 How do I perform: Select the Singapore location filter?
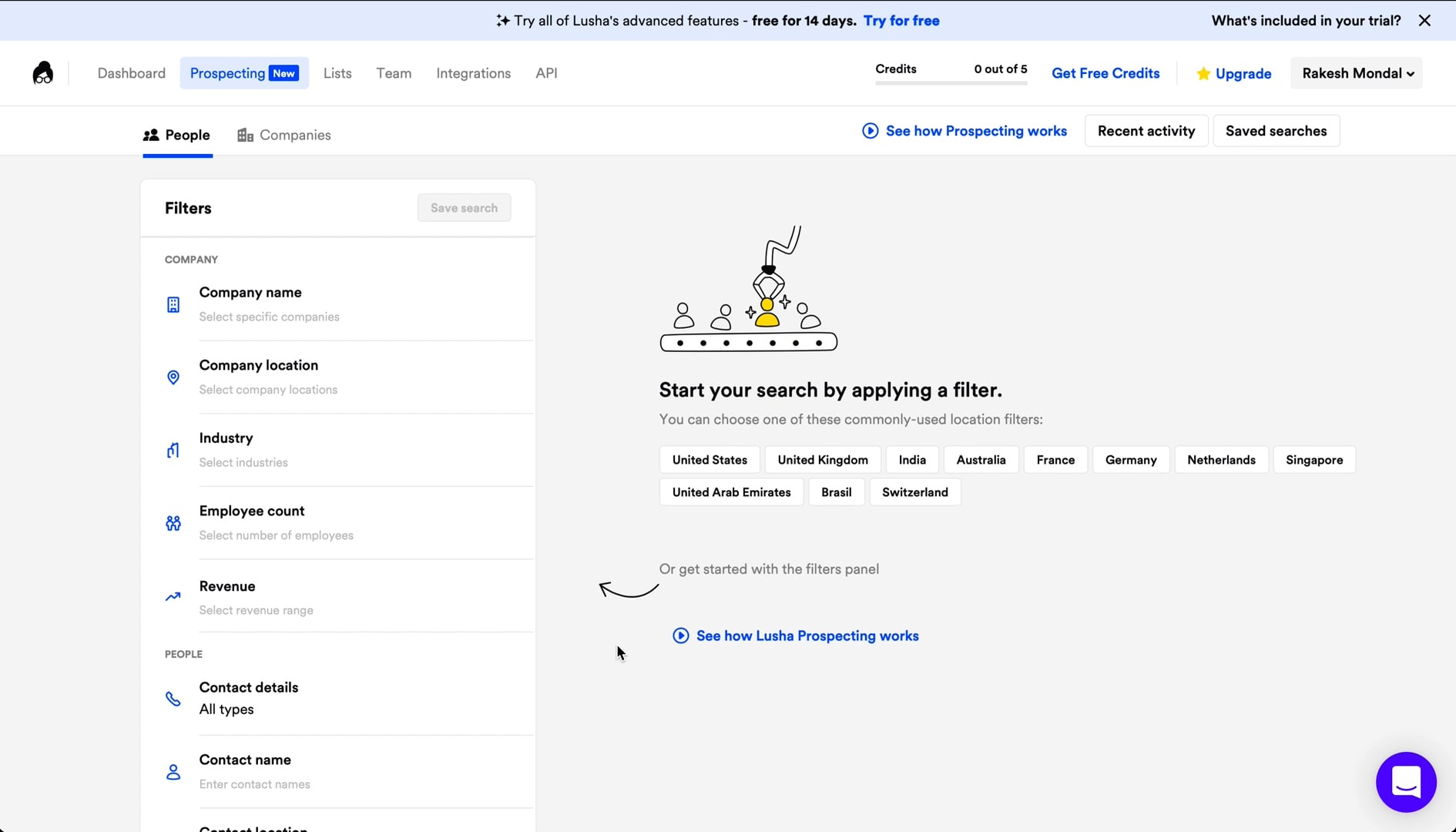[1314, 460]
